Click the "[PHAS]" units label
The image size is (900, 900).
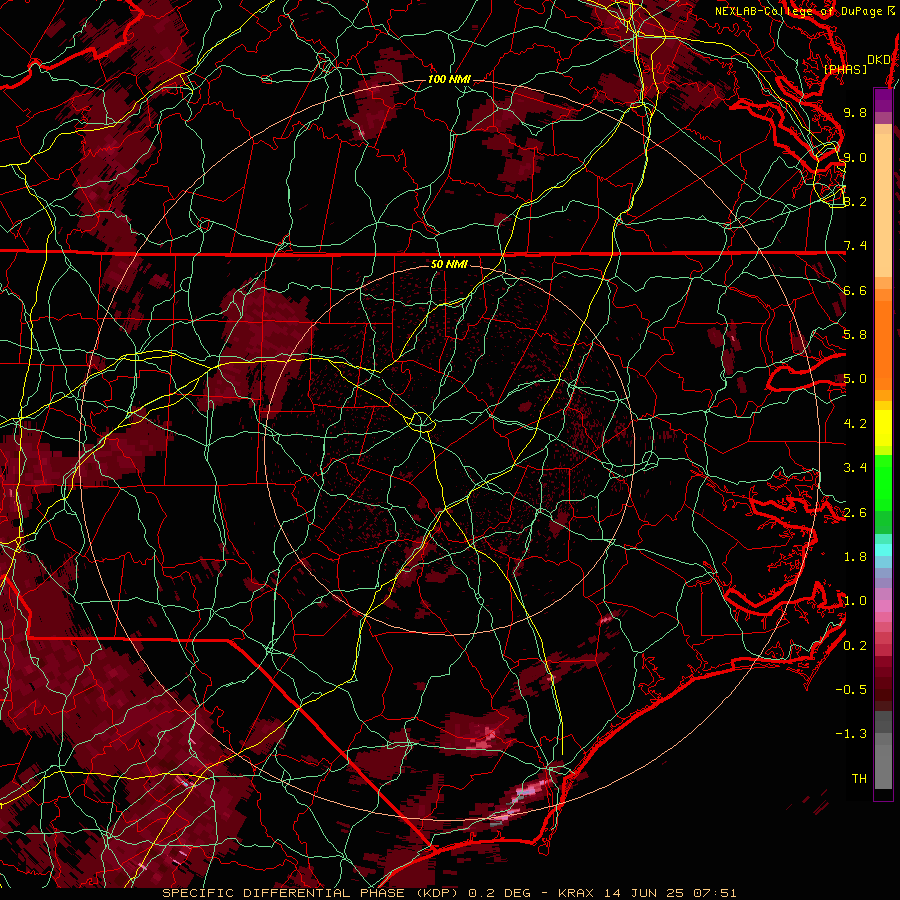[x=845, y=70]
